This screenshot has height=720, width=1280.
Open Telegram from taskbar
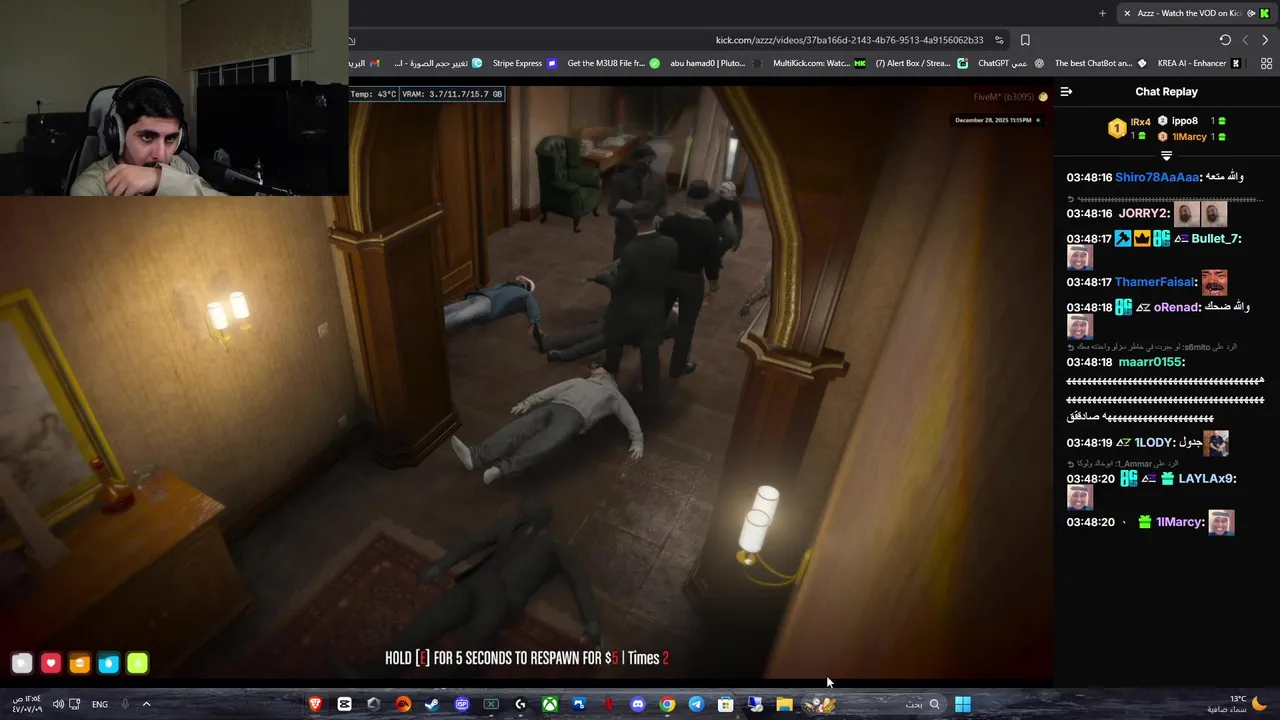[696, 704]
